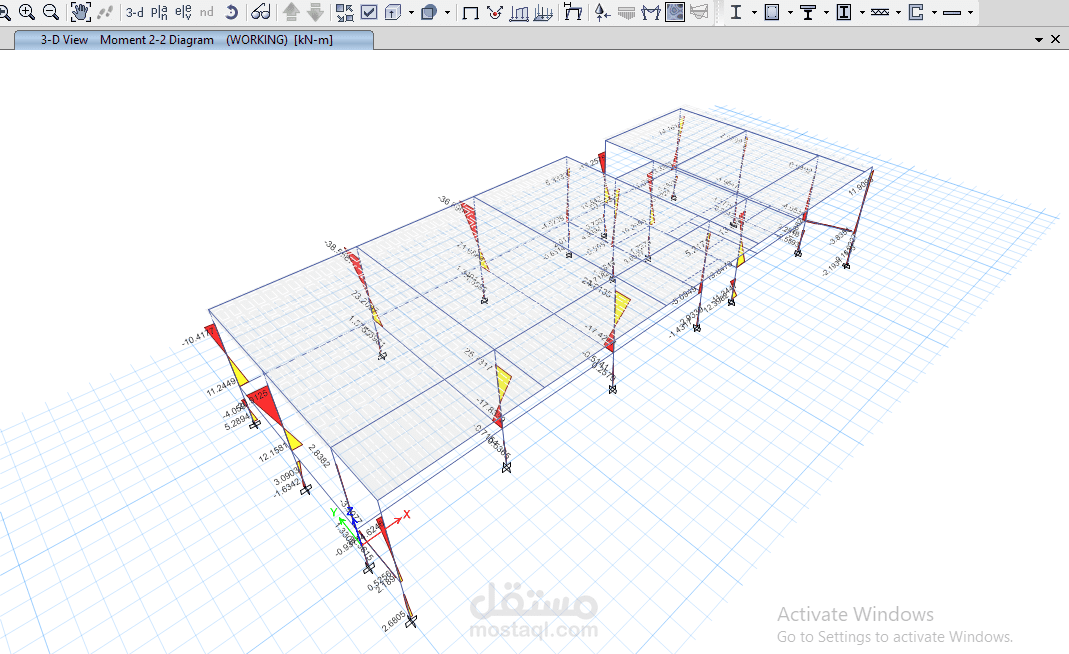Expand the C-channel section dropdown arrow
The width and height of the screenshot is (1069, 654).
934,13
